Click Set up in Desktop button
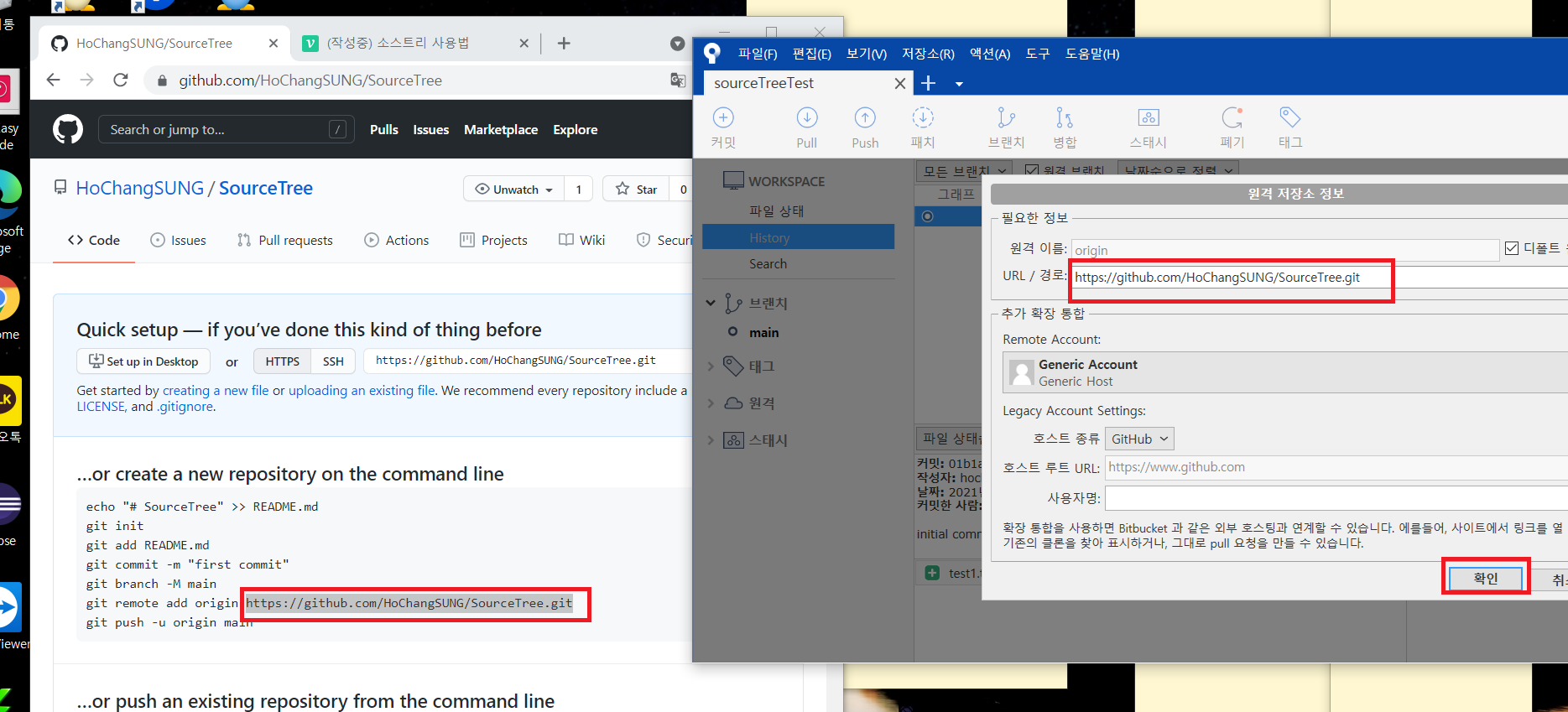Screen dimensions: 1568x712 [x=143, y=361]
